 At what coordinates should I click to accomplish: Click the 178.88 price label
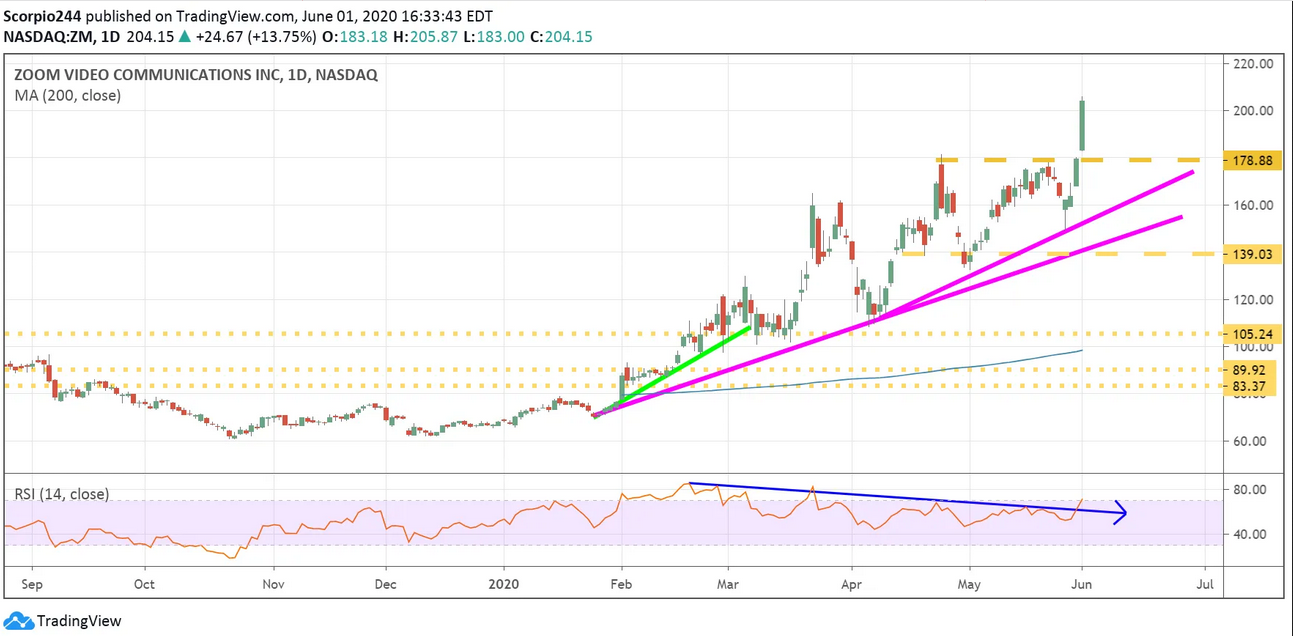pos(1254,160)
